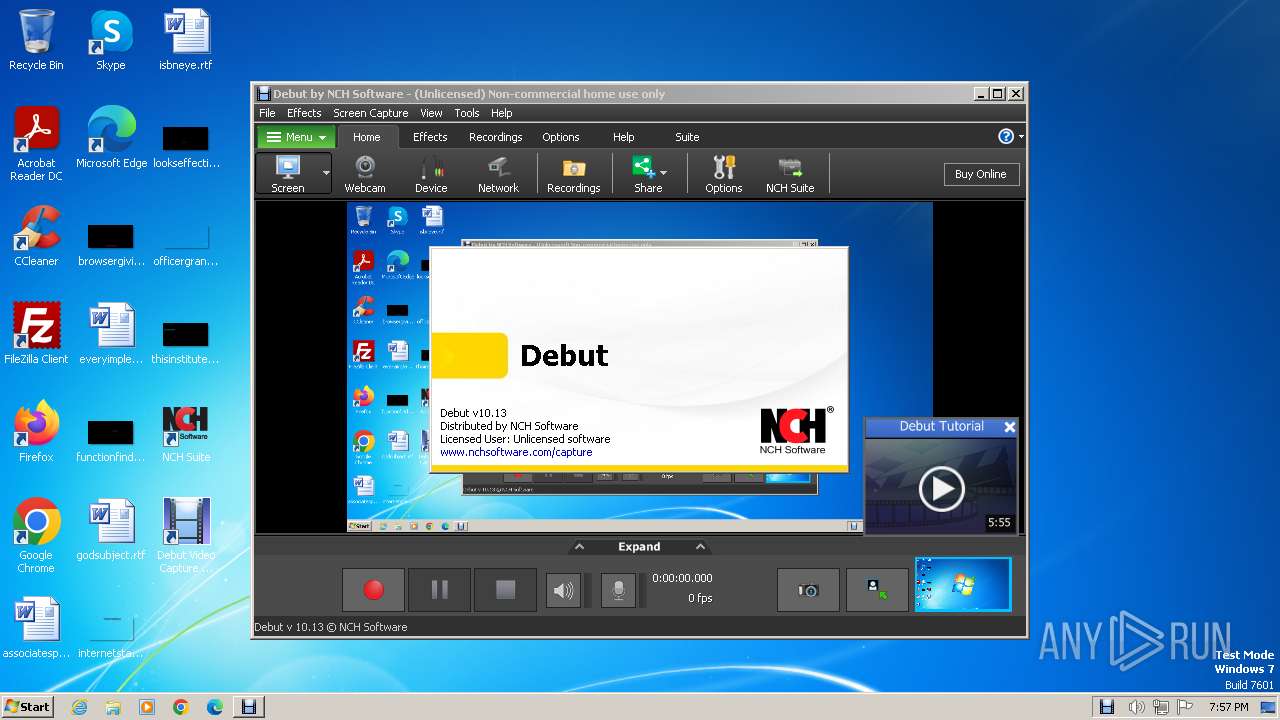The height and width of the screenshot is (720, 1280).
Task: Expand the Share dropdown arrow
Action: coord(663,173)
